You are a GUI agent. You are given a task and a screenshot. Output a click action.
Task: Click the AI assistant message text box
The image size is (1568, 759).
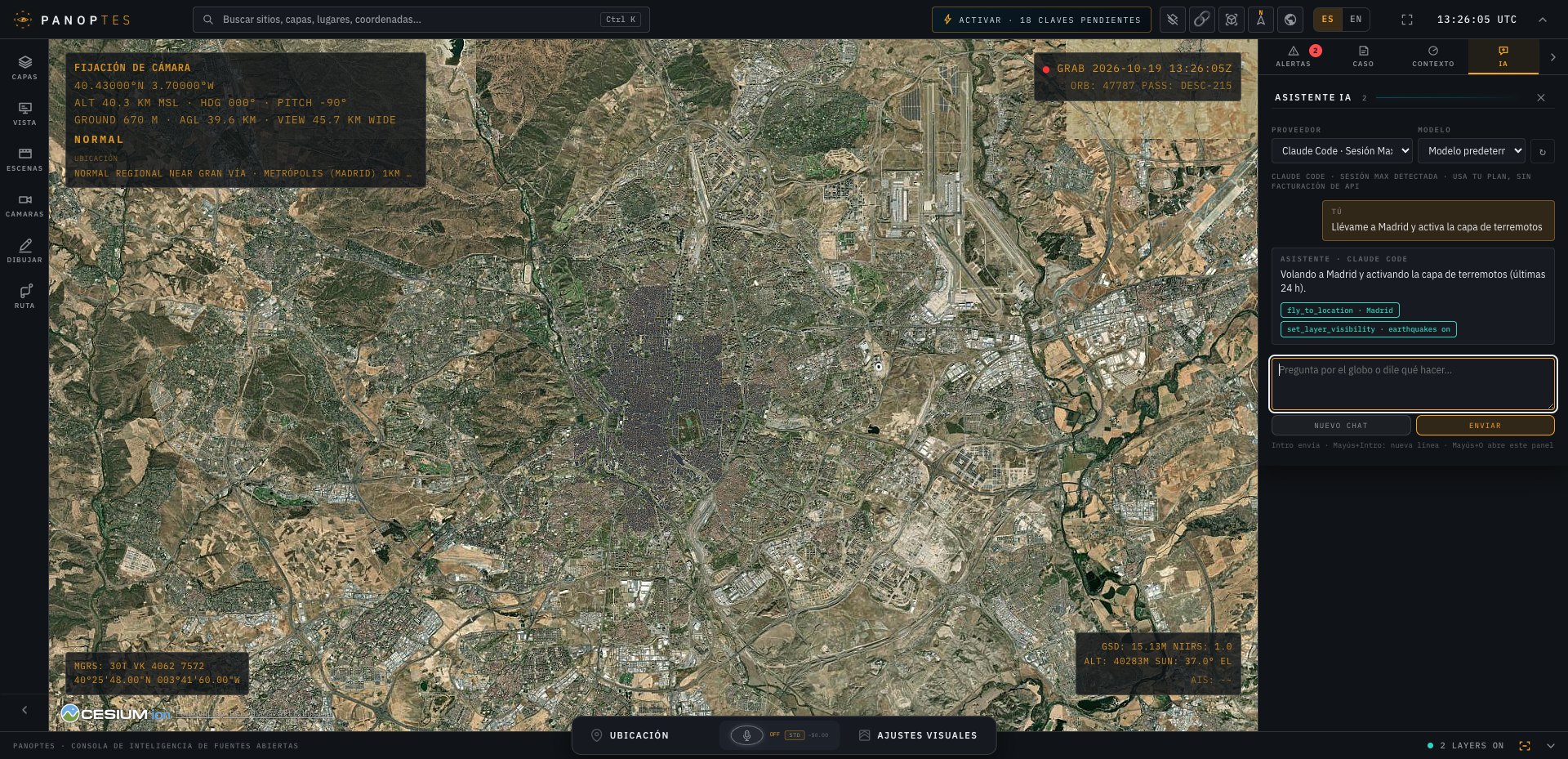[x=1413, y=383]
